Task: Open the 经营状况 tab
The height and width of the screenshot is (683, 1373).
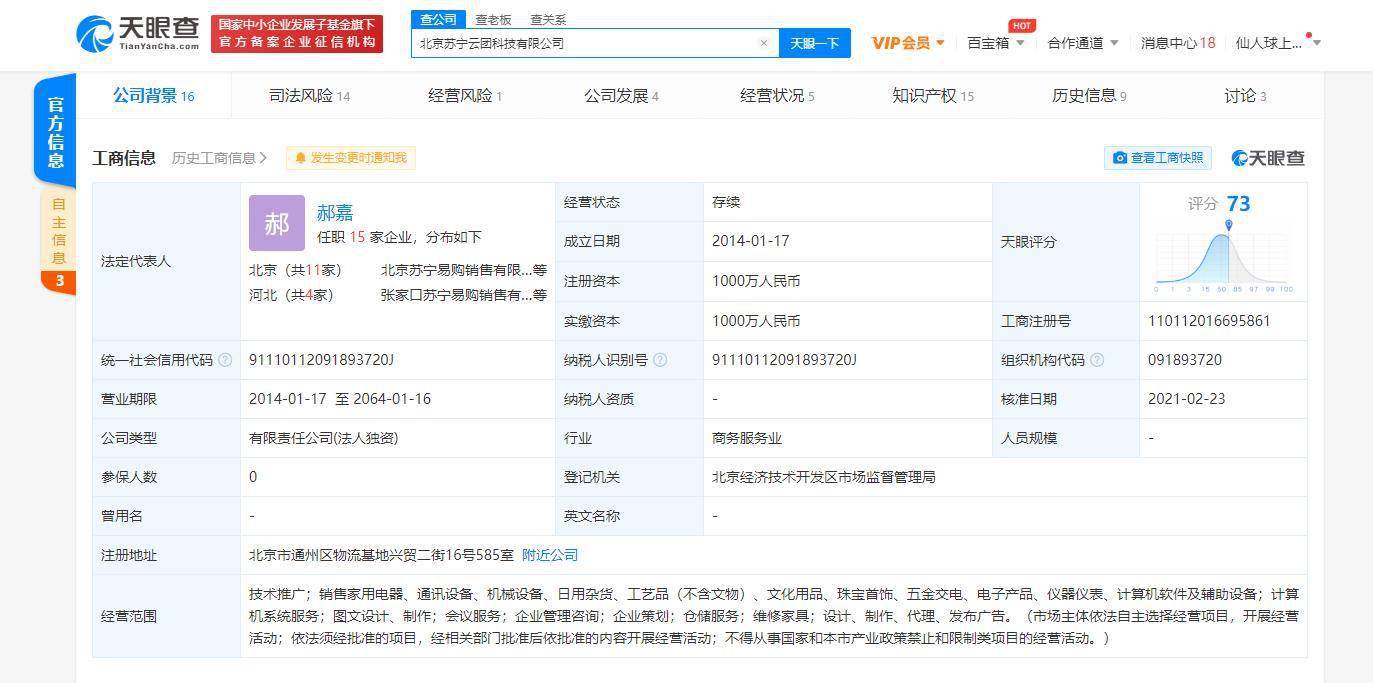Action: point(777,96)
